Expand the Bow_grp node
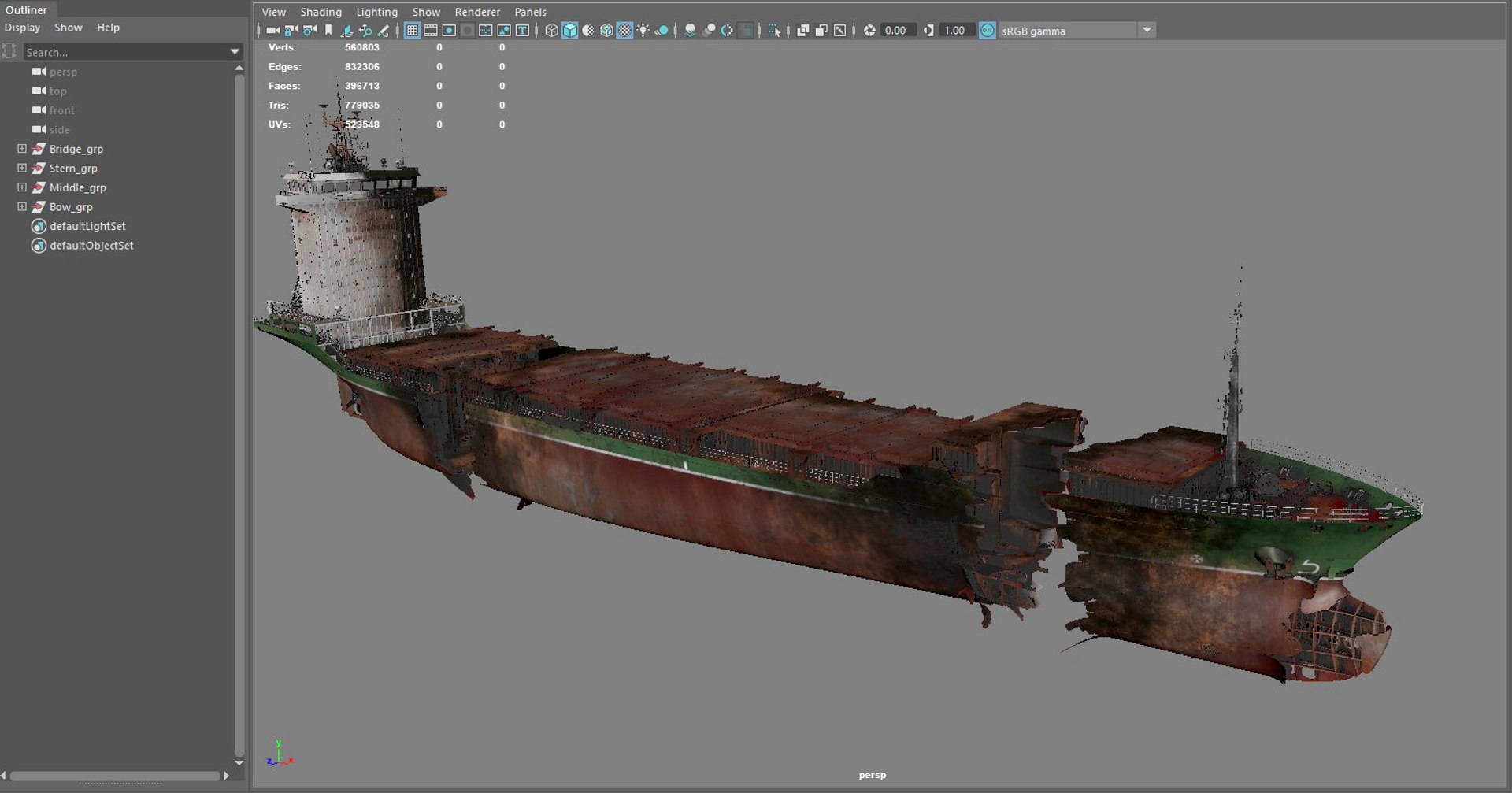The height and width of the screenshot is (793, 1512). 22,206
